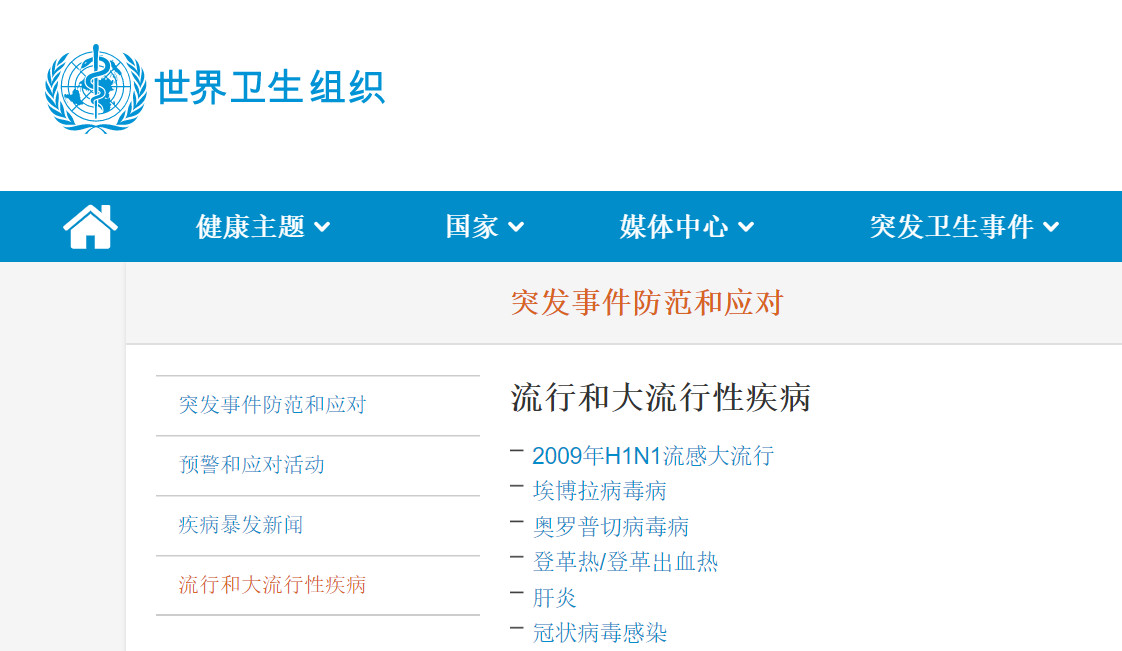1122x651 pixels.
Task: Expand the 突发卫生事件 dropdown chevron
Action: [1050, 227]
